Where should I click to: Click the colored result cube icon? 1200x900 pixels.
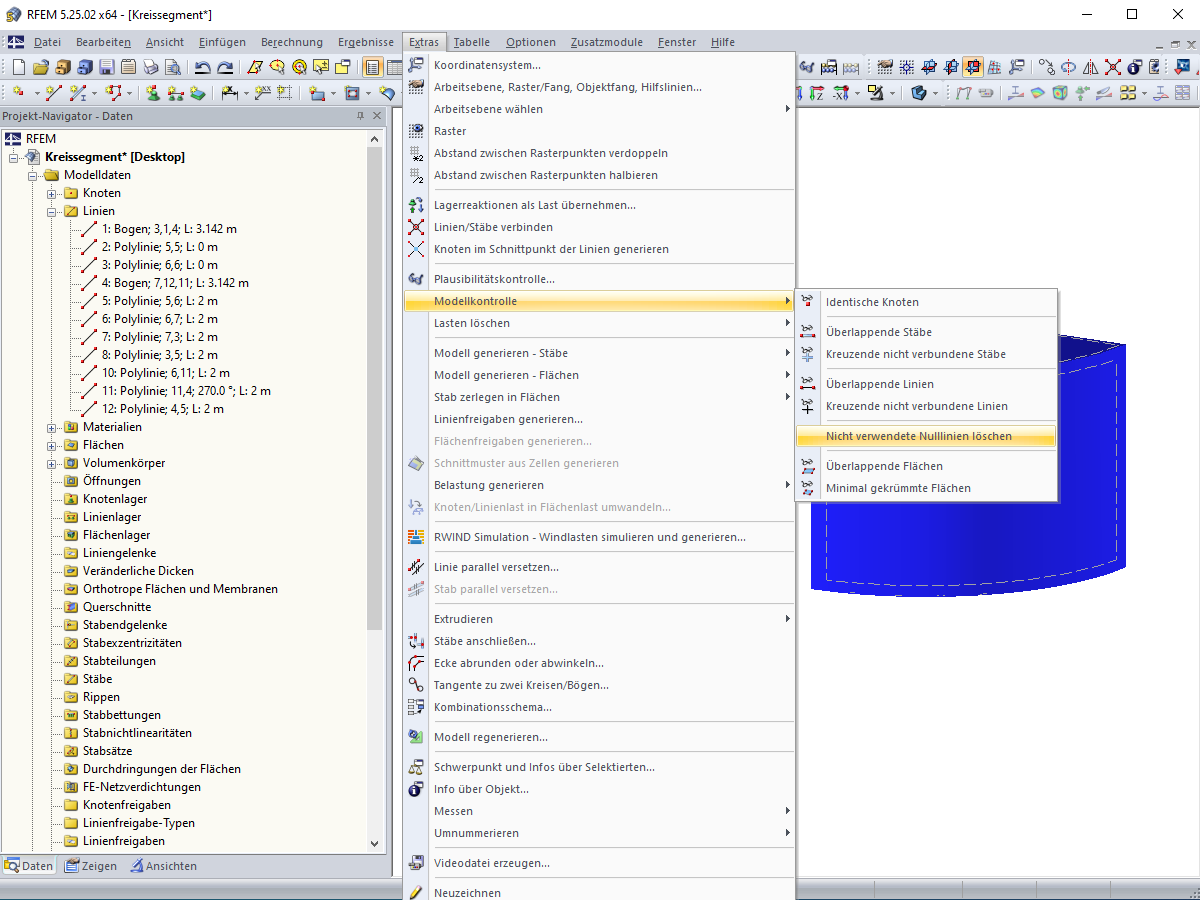tap(1060, 92)
